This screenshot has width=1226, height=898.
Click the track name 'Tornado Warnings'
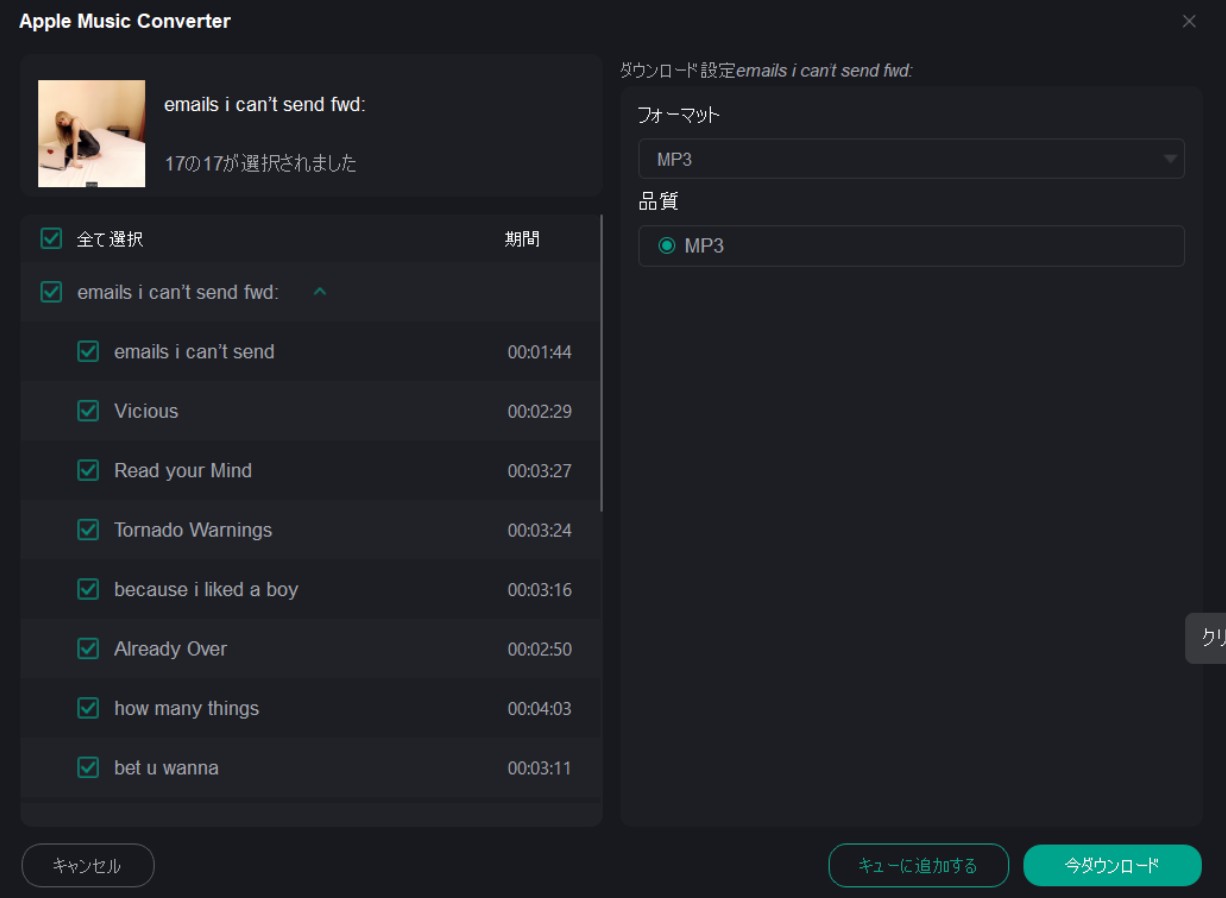tap(193, 530)
